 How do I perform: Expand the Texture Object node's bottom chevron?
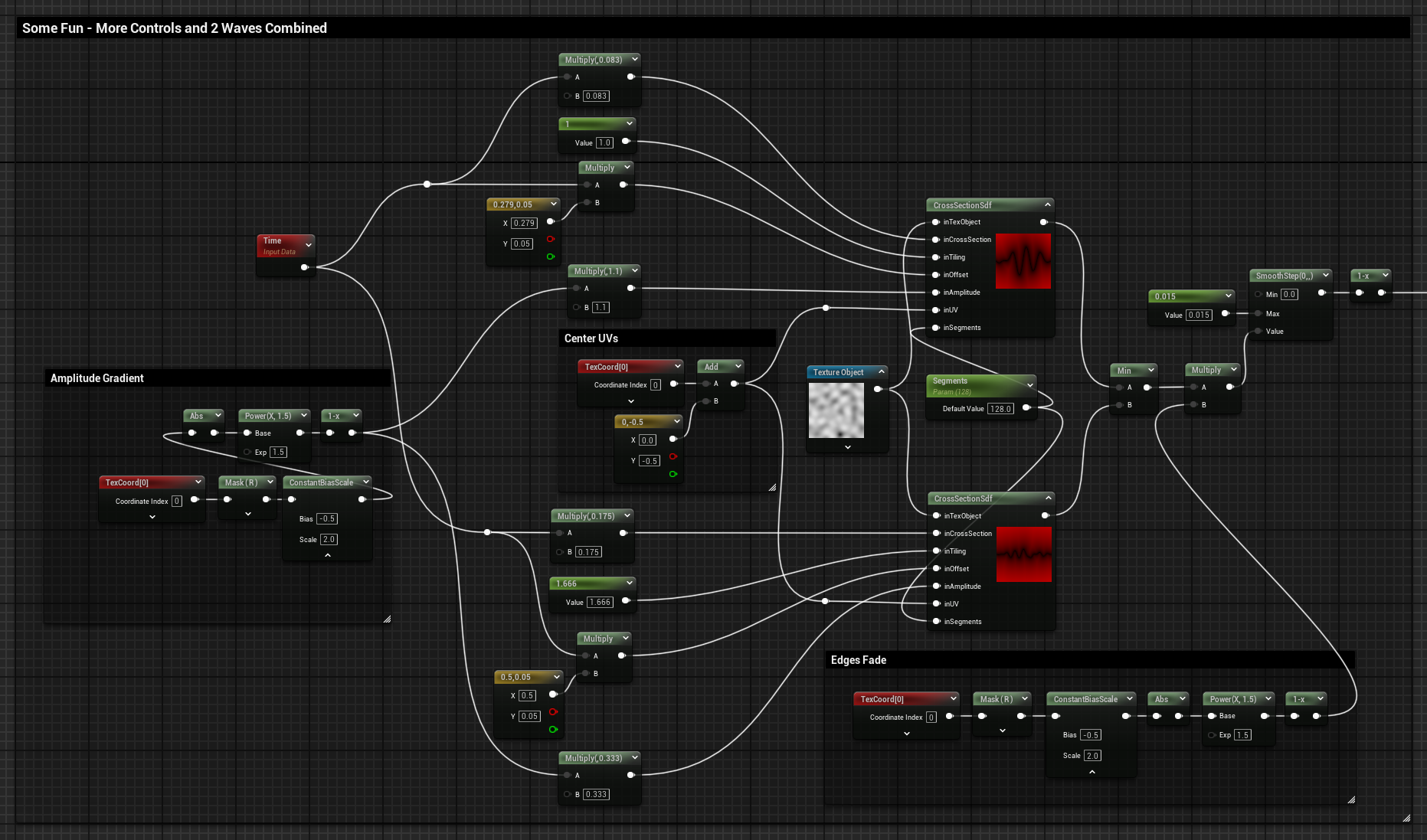pyautogui.click(x=848, y=447)
